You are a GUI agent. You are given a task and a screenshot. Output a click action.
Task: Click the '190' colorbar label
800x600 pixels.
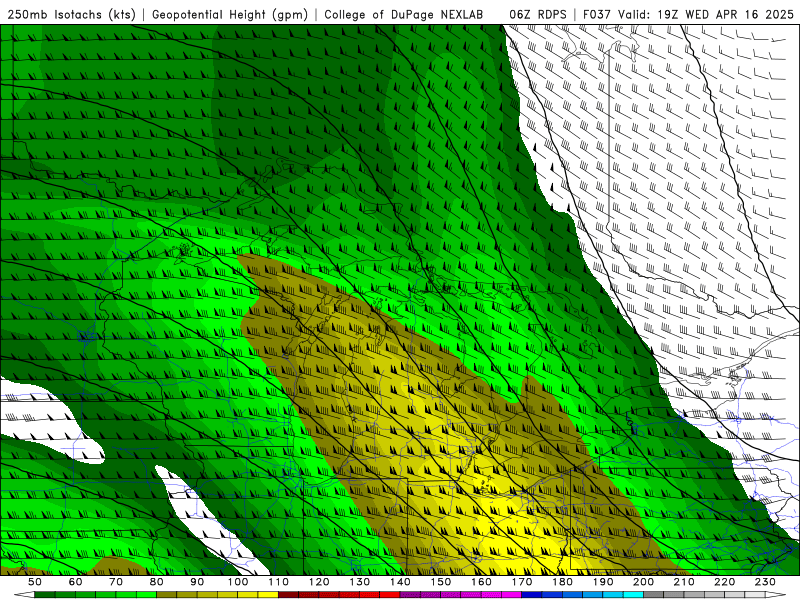coord(603,582)
